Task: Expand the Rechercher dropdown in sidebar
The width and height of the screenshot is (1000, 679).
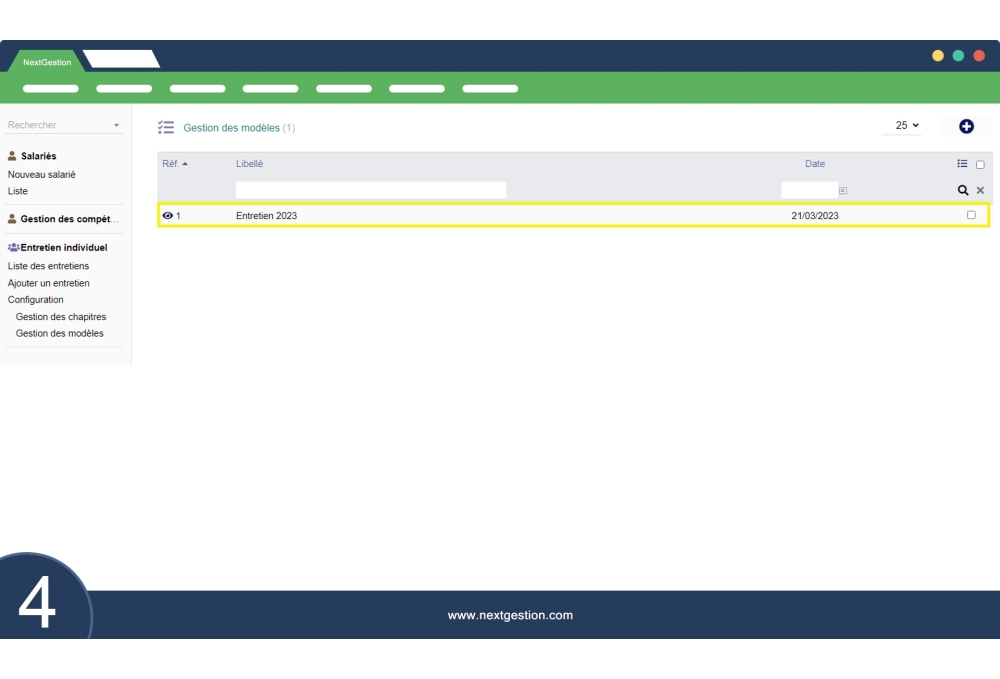Action: [116, 126]
